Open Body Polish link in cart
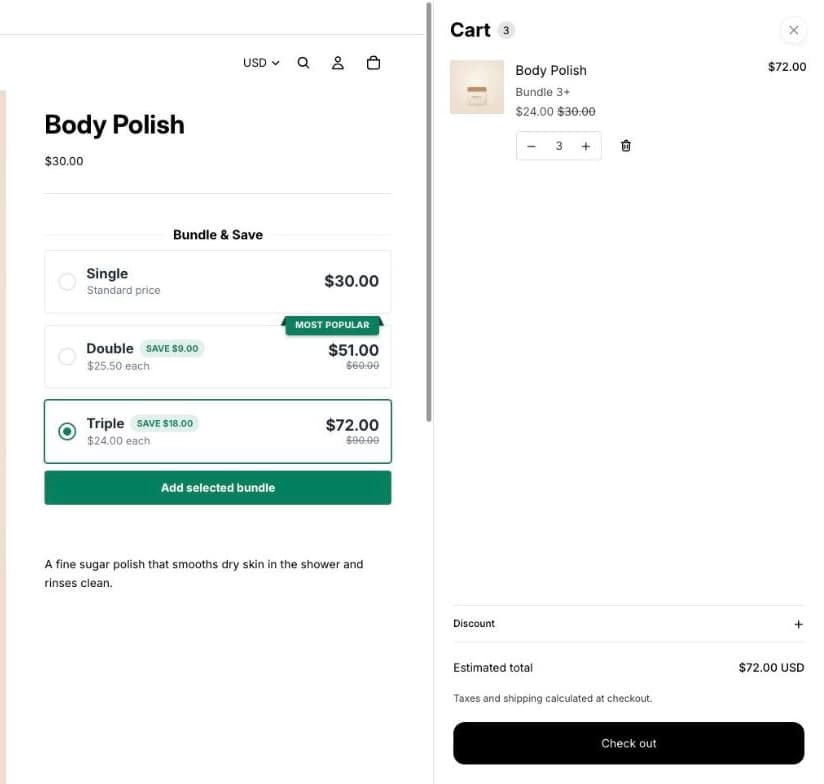Image resolution: width=824 pixels, height=784 pixels. pos(551,70)
